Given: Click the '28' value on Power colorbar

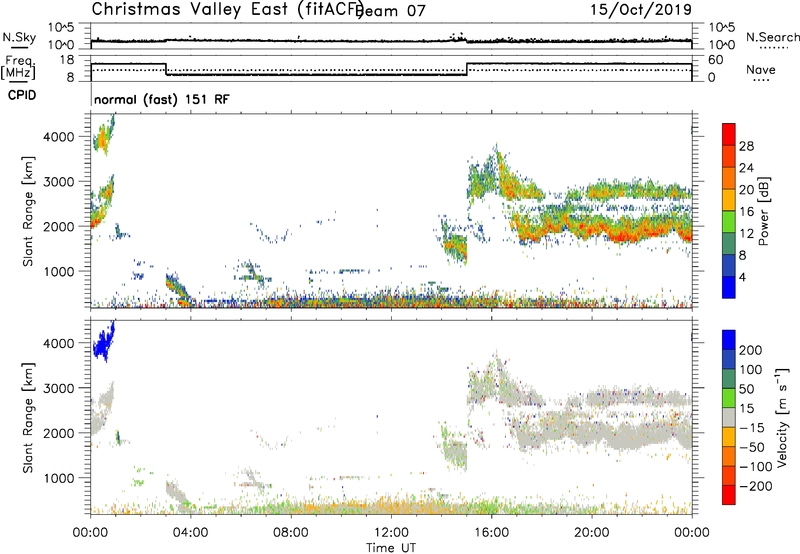Looking at the screenshot, I should (x=746, y=146).
